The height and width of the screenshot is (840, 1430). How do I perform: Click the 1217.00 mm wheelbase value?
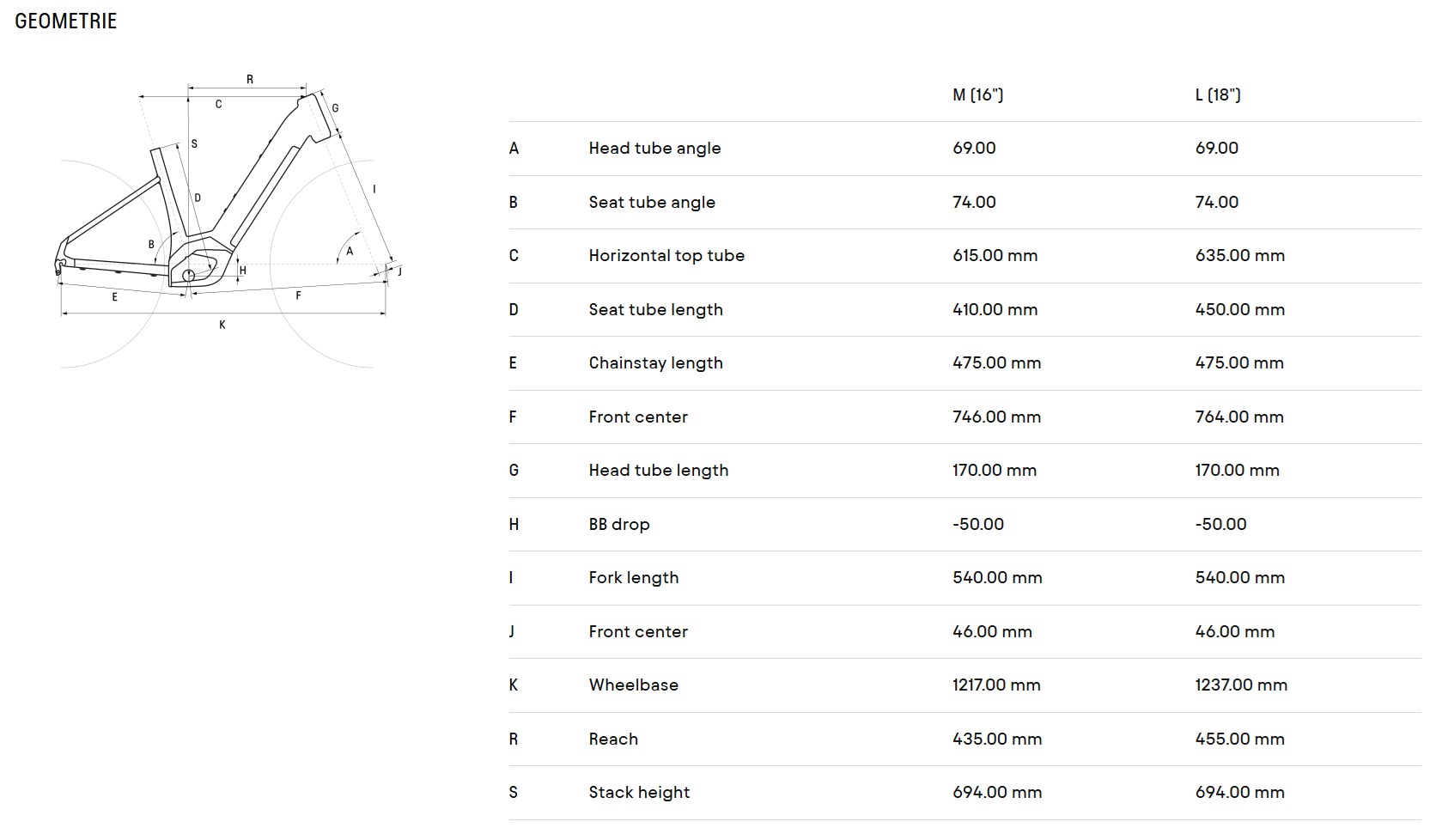click(996, 685)
